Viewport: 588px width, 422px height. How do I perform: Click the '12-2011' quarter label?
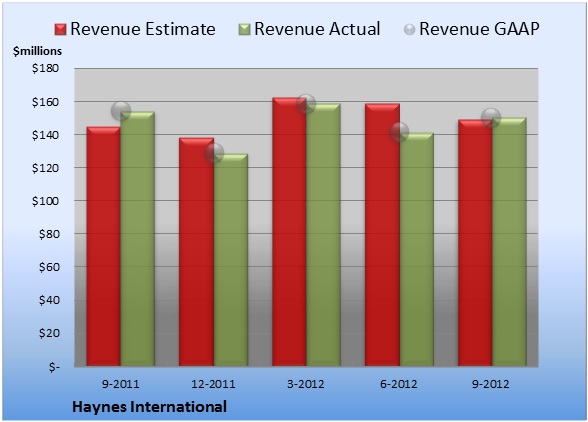213,384
